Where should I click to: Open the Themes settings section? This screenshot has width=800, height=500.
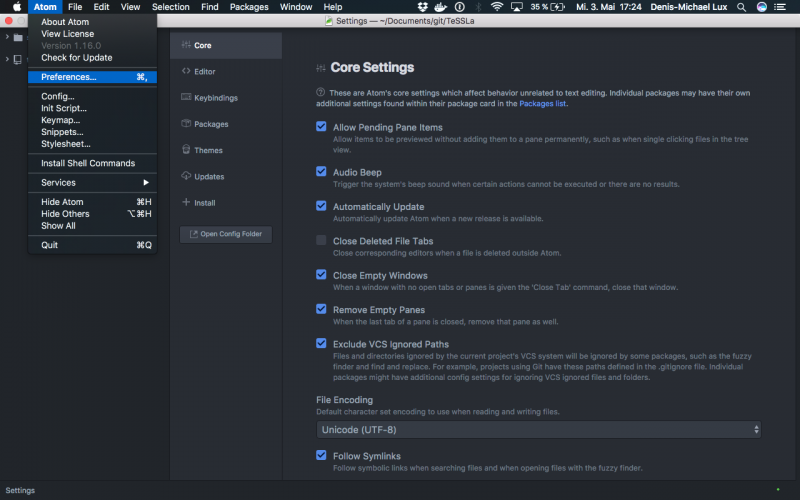pyautogui.click(x=226, y=150)
